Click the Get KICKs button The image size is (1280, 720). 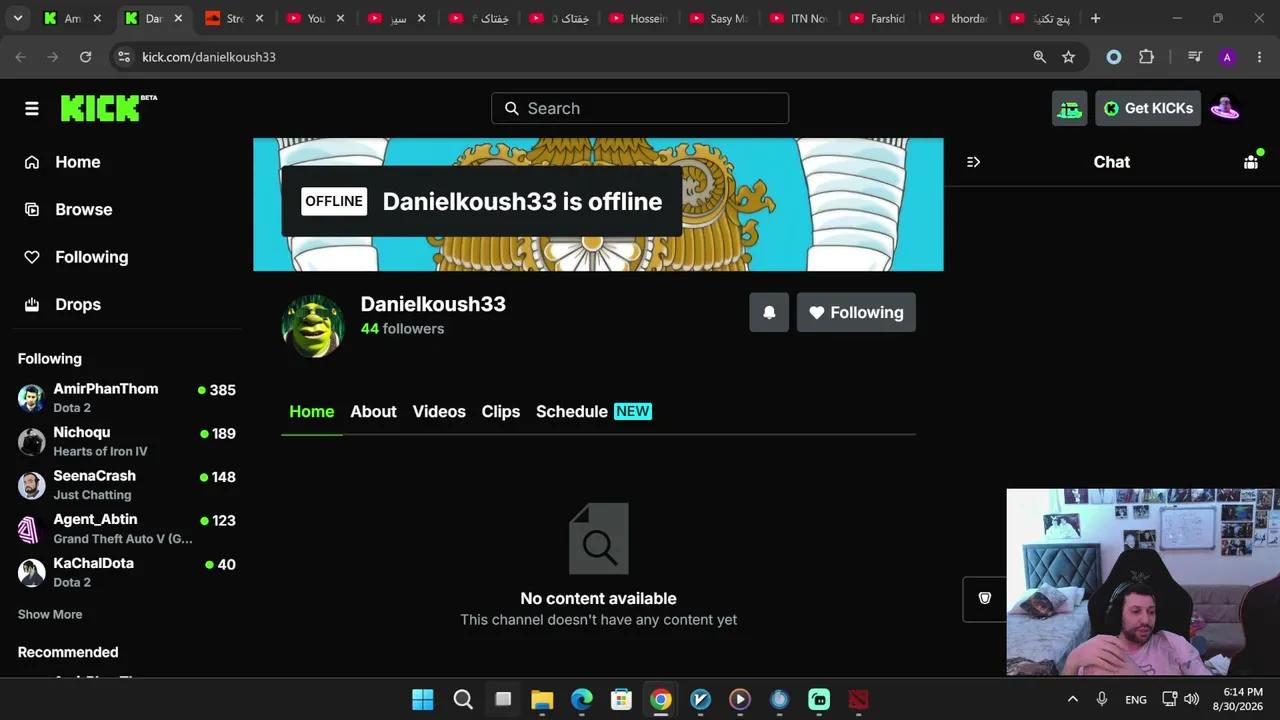tap(1148, 108)
